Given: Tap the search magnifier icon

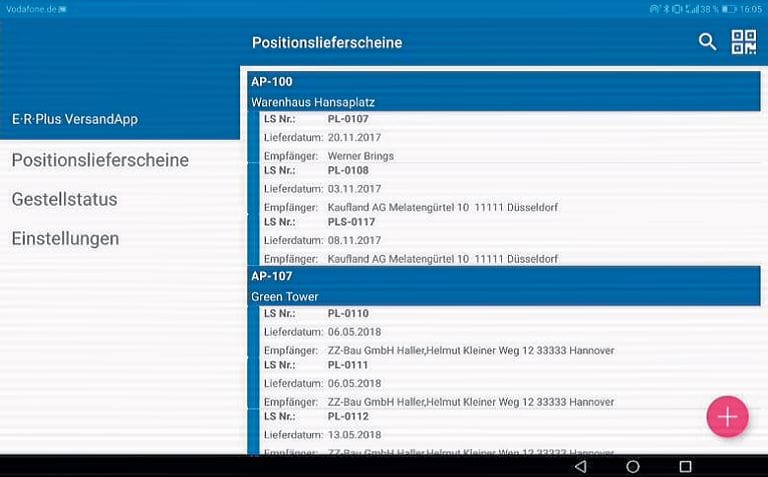Looking at the screenshot, I should click(707, 42).
